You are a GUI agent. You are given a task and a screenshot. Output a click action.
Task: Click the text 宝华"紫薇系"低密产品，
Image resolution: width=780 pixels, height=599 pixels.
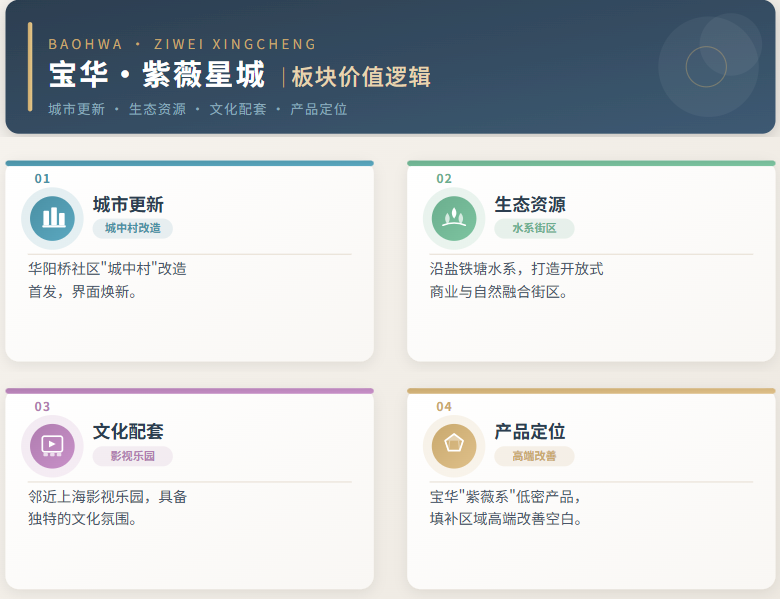[x=505, y=497]
